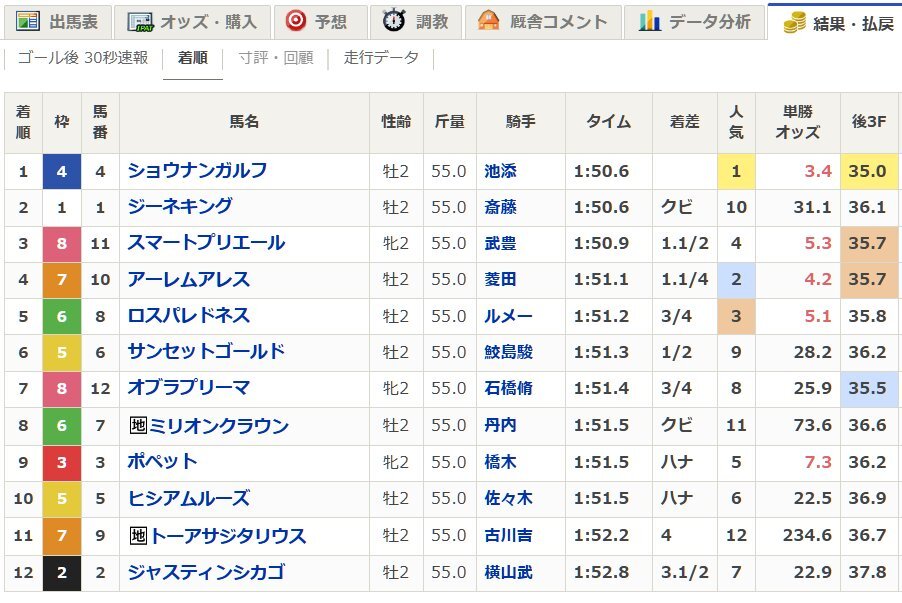This screenshot has width=902, height=603.
Task: Click the 結果・払戻 coins icon
Action: click(795, 21)
